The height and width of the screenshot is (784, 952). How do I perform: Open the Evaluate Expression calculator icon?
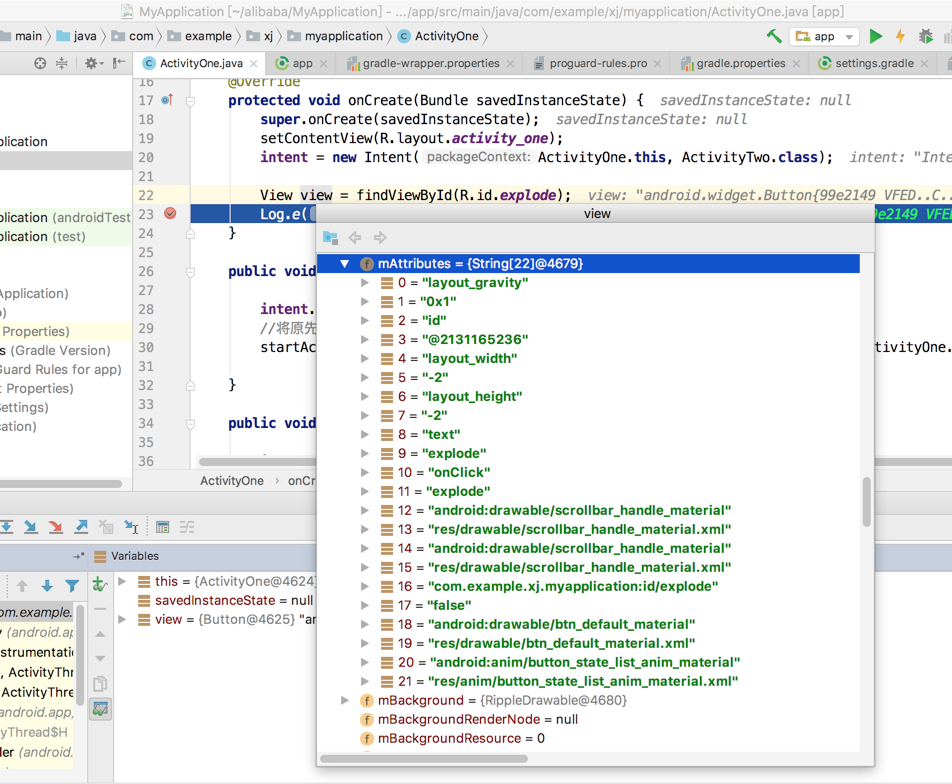[x=162, y=527]
